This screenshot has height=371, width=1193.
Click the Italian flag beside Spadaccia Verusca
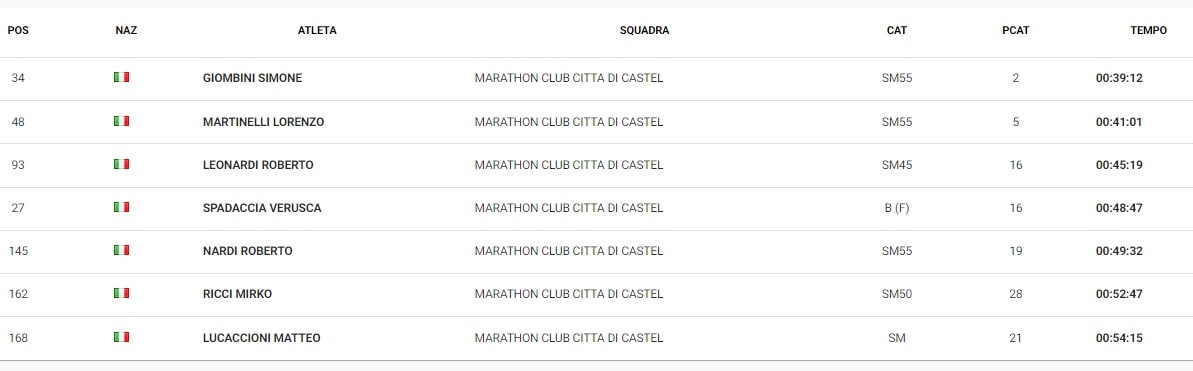[122, 208]
